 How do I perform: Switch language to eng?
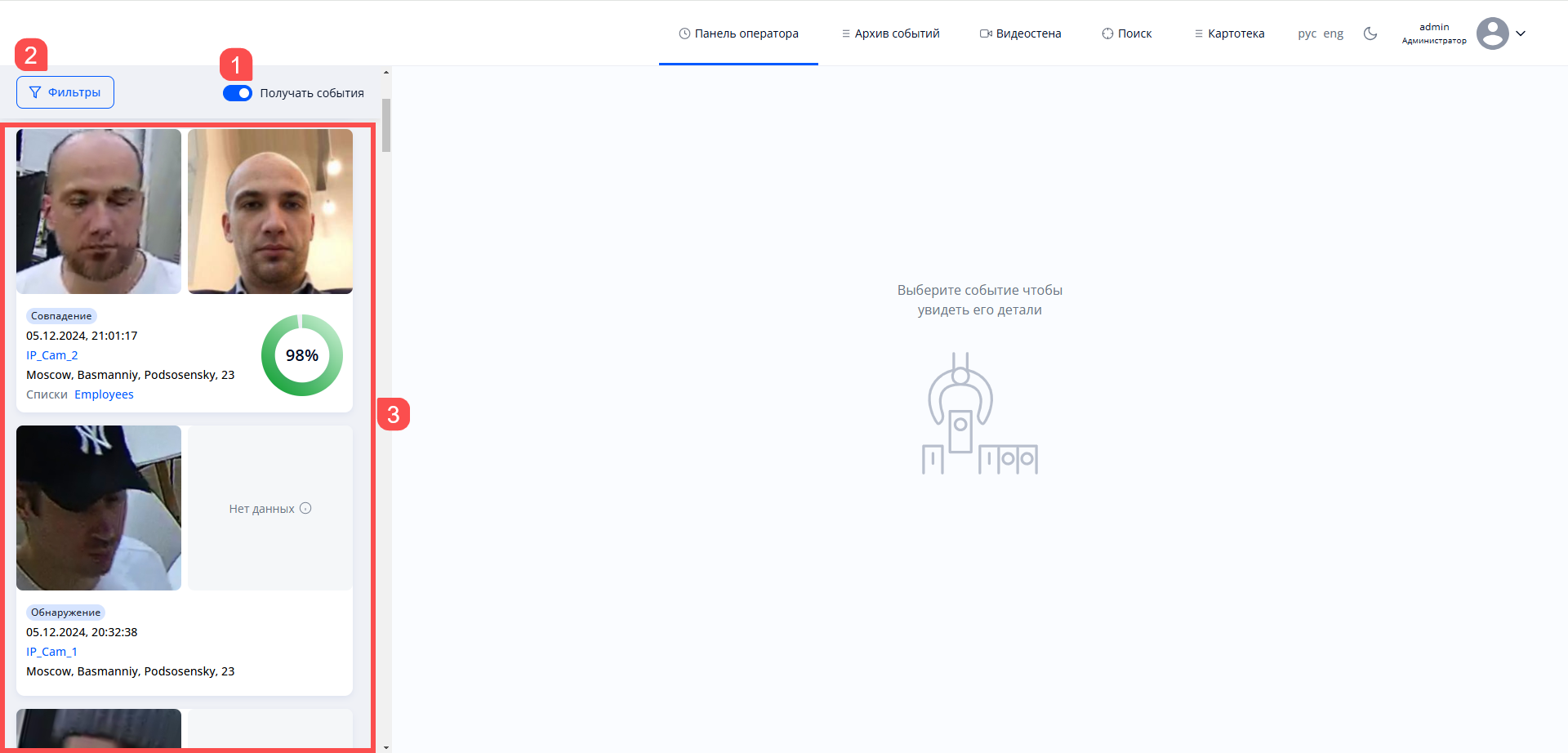coord(1333,33)
